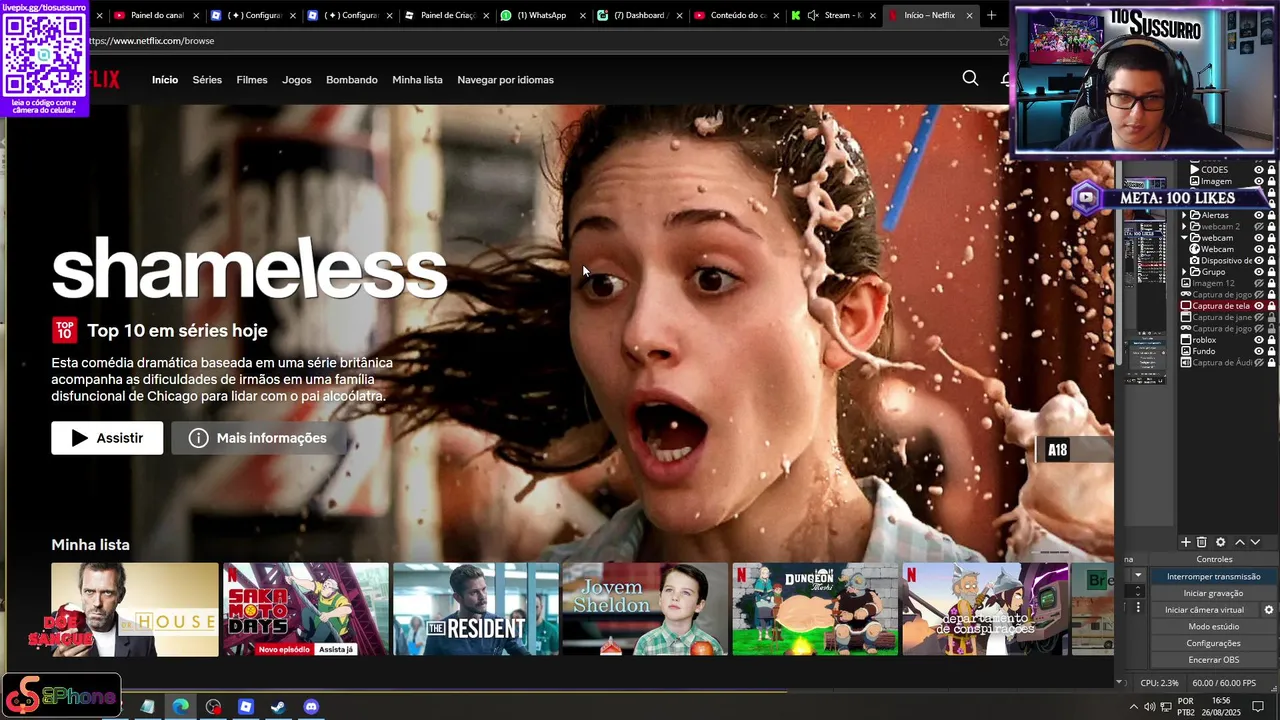
Task: Hide the Fundo source with eye icon
Action: (x=1259, y=351)
